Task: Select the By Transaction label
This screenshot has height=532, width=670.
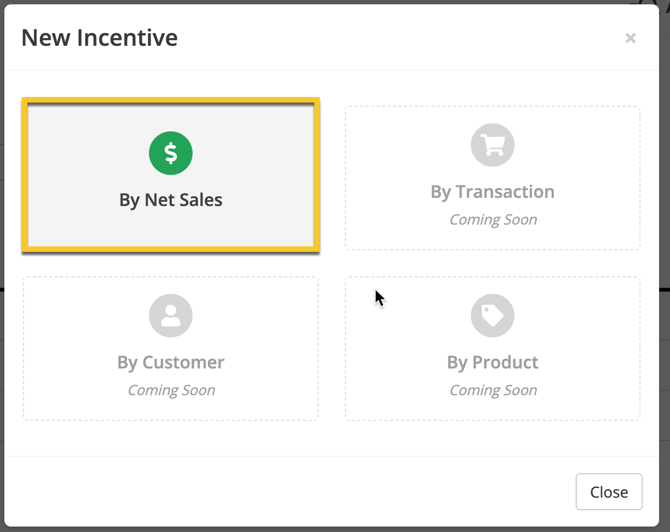Action: (x=492, y=192)
